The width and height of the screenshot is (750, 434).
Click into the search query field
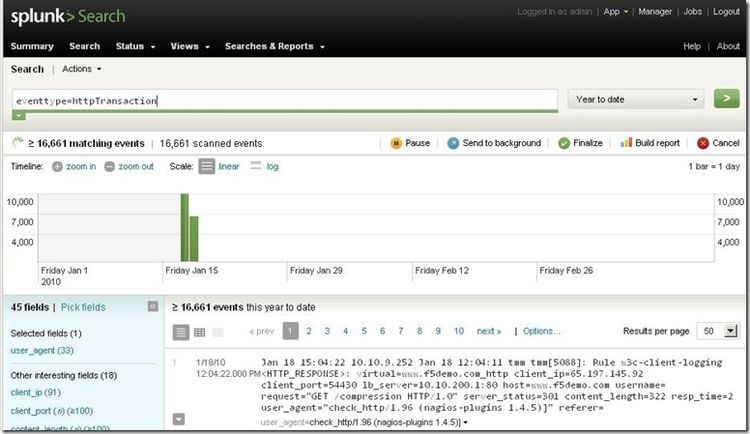click(285, 100)
